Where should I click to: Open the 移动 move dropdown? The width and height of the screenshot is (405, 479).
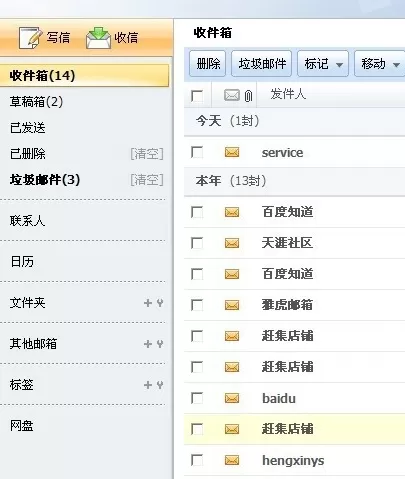(380, 64)
